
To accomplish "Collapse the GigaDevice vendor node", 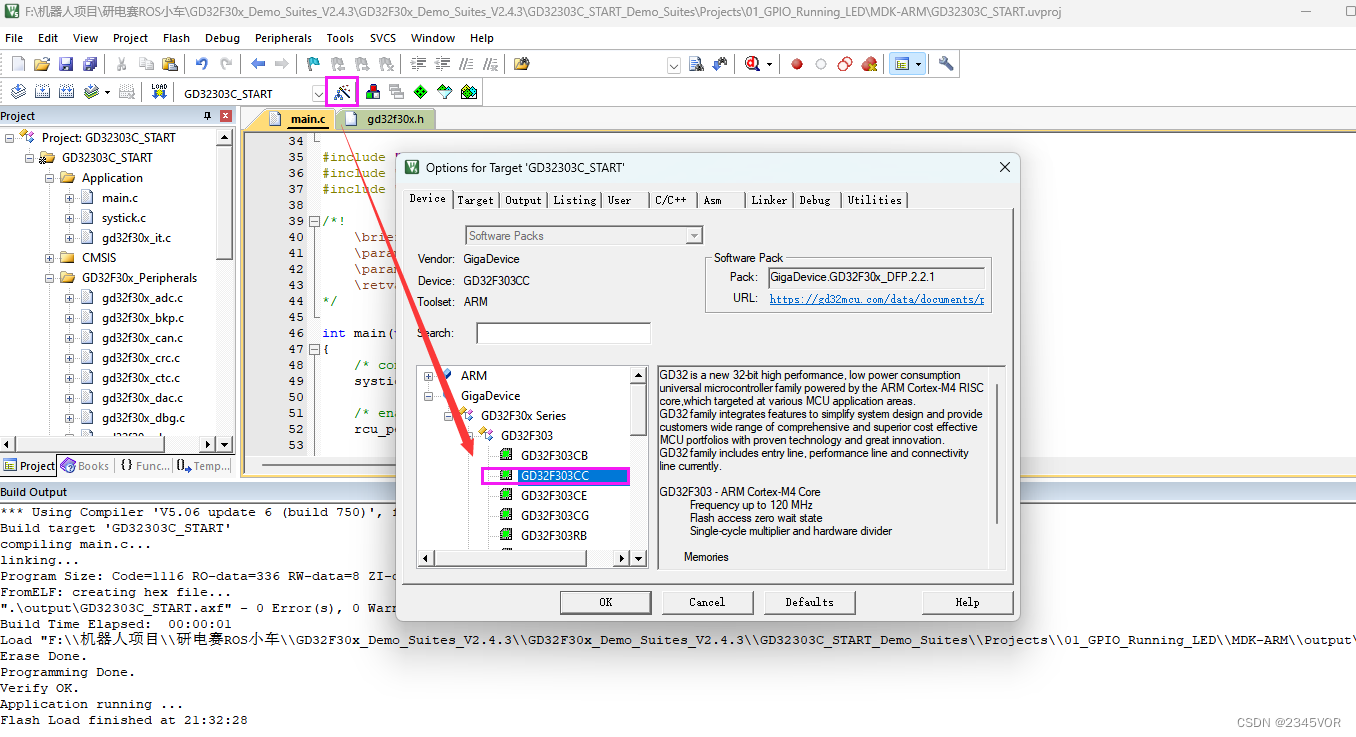I will pyautogui.click(x=429, y=396).
